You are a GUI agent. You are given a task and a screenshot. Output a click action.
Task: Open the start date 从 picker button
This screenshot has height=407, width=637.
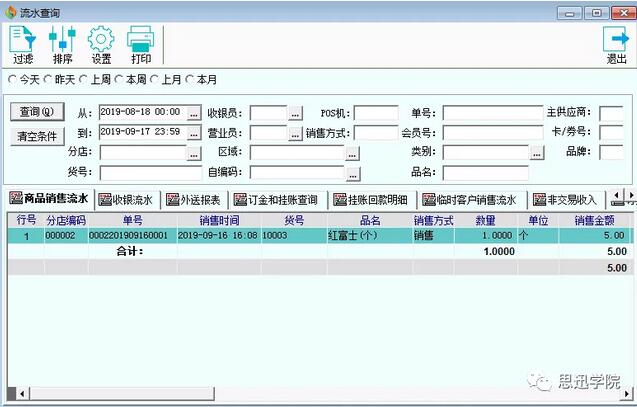[194, 113]
